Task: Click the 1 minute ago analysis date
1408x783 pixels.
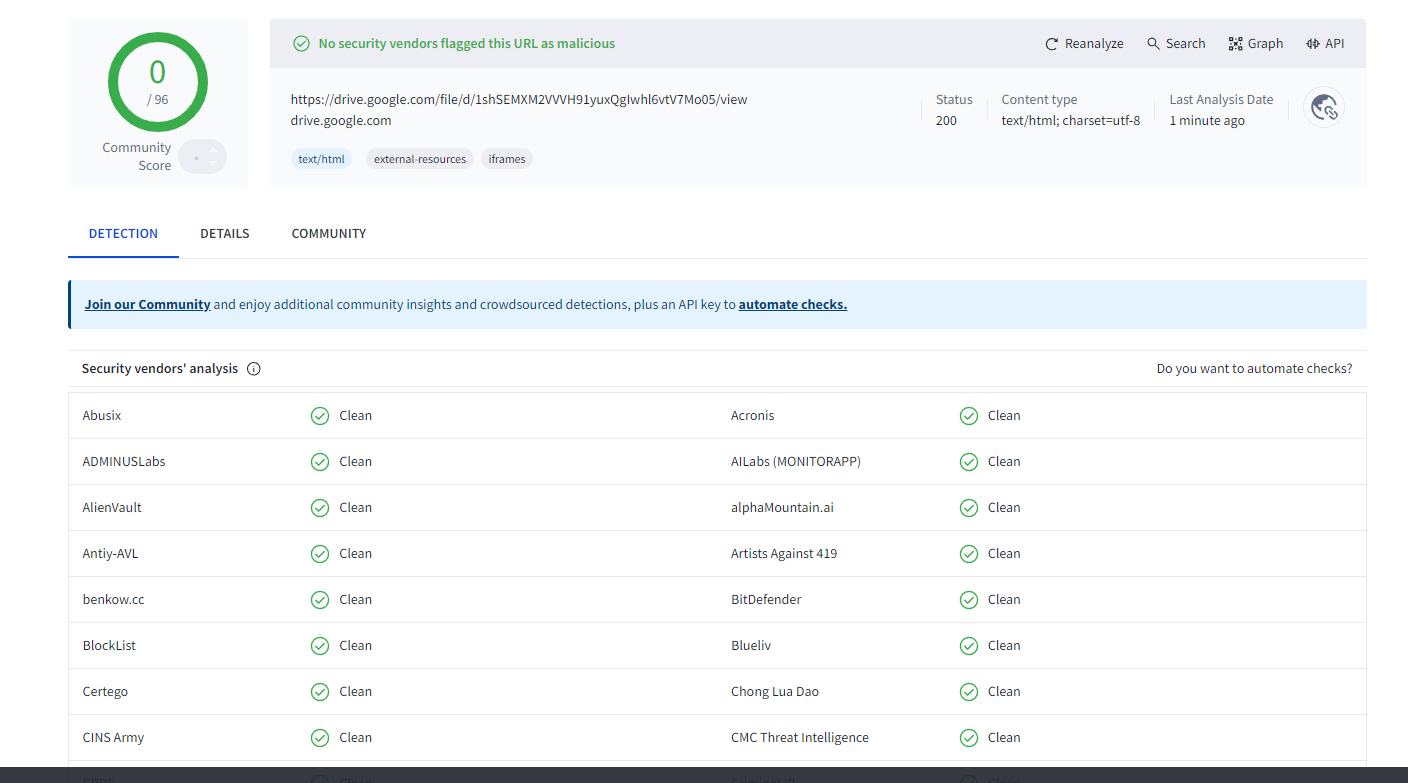Action: [1207, 121]
